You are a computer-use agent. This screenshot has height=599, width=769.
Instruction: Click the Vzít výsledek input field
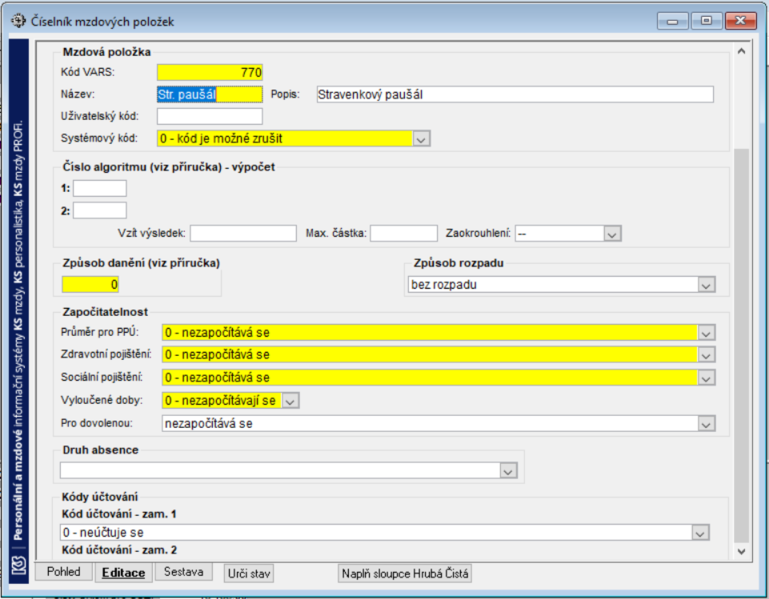(243, 234)
